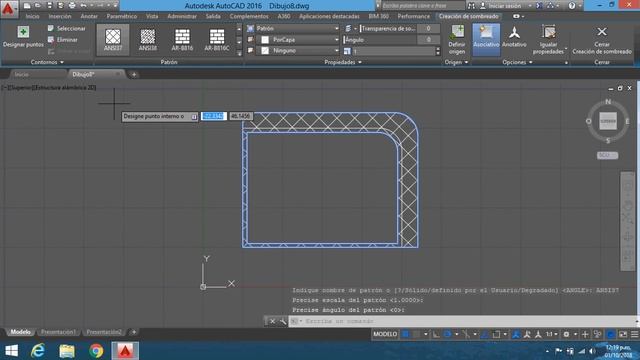Open the AutoCAD application menu button
The image size is (640, 360).
click(x=8, y=8)
